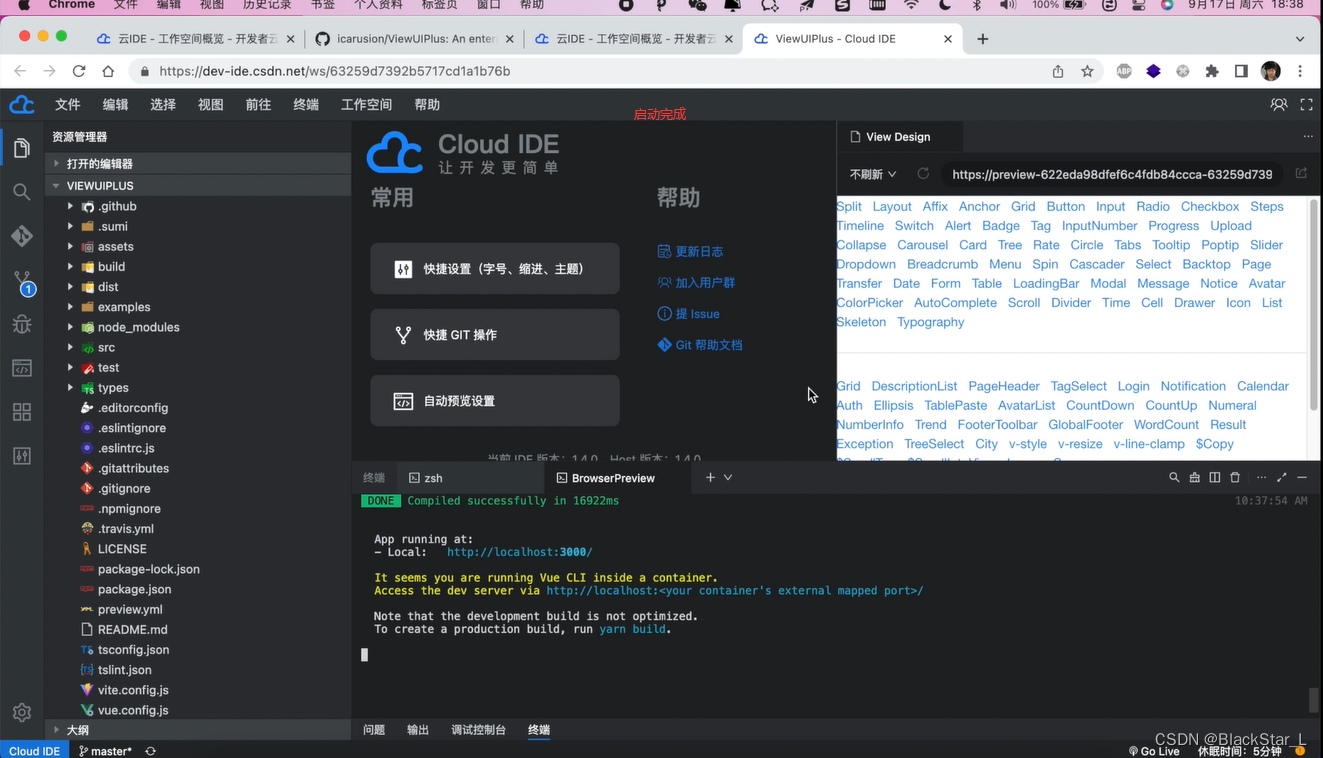Reload the Chrome page
This screenshot has width=1323, height=758.
tap(79, 71)
